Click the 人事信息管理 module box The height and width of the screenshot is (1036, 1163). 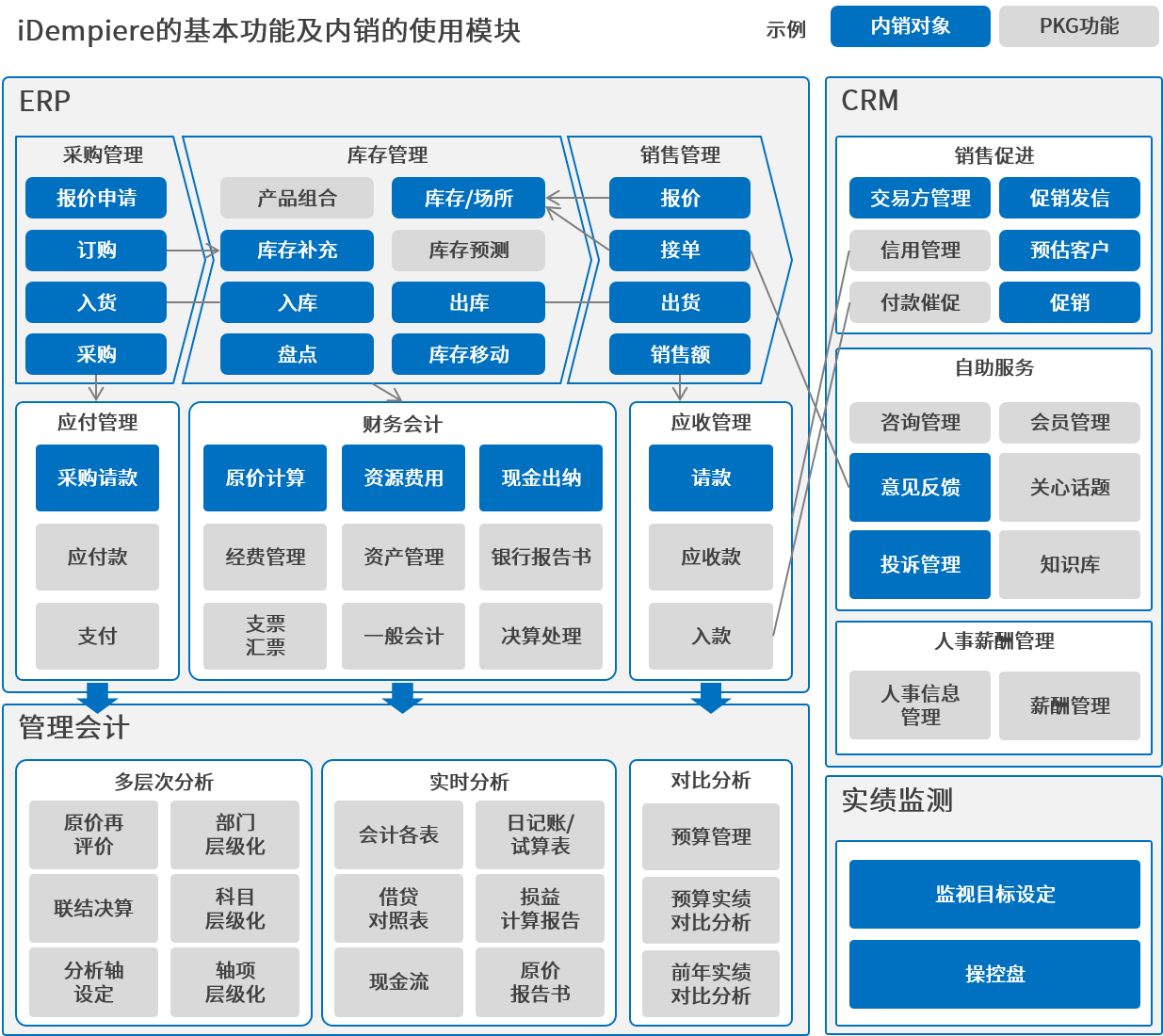click(x=920, y=705)
